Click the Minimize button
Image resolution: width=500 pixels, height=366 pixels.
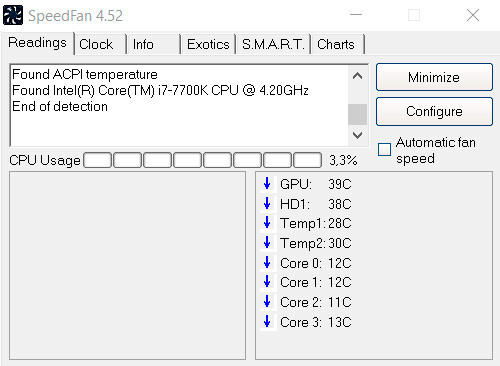pos(434,77)
